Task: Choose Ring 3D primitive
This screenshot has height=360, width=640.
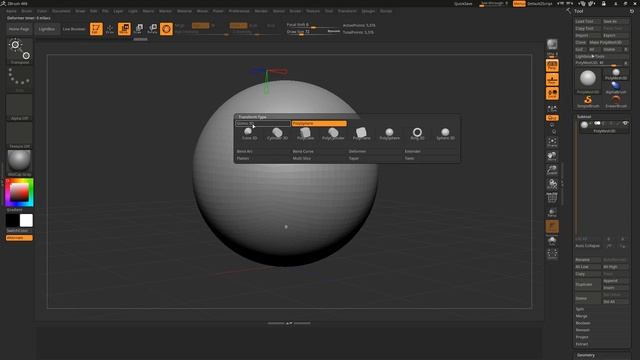Action: (x=417, y=133)
